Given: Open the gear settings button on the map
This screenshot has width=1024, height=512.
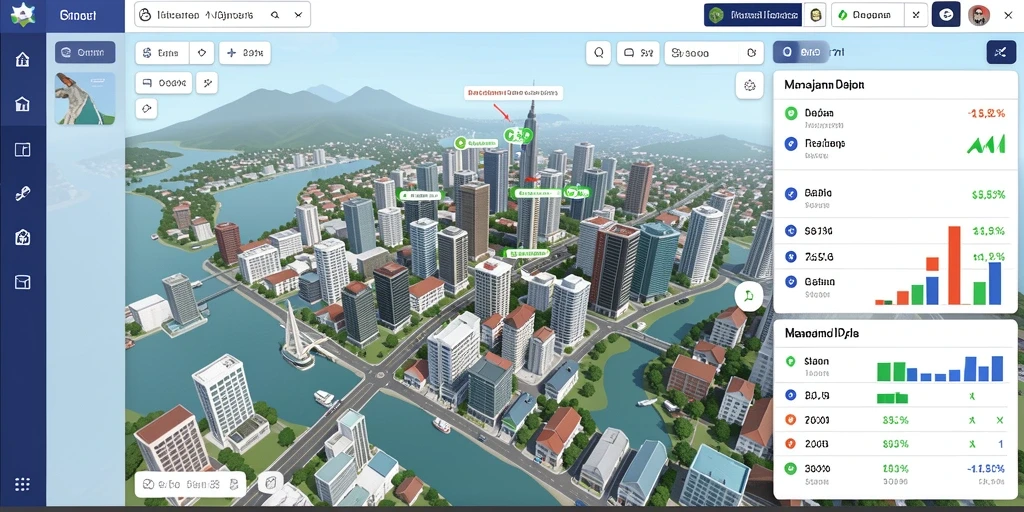Looking at the screenshot, I should pyautogui.click(x=749, y=85).
